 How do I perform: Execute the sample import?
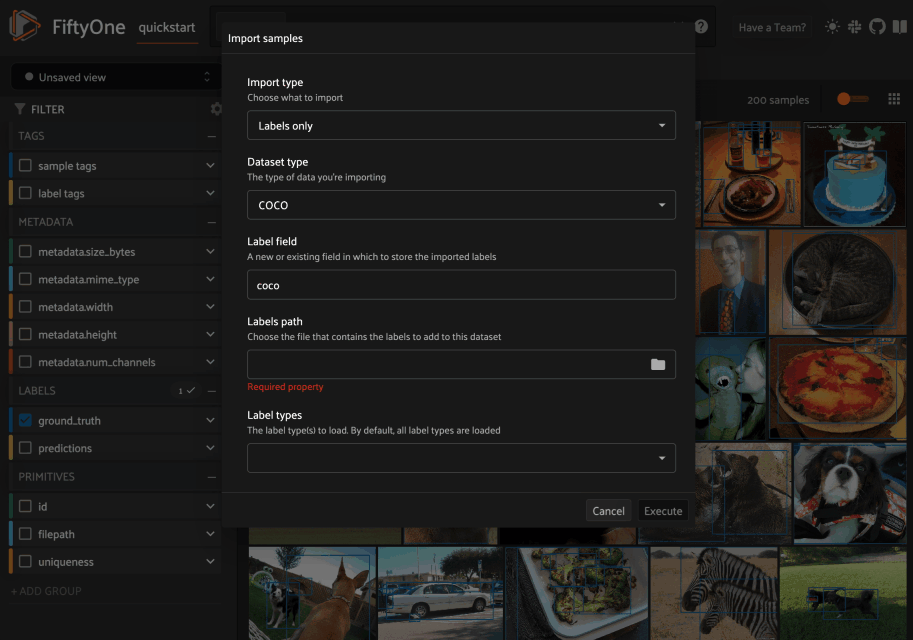(662, 510)
